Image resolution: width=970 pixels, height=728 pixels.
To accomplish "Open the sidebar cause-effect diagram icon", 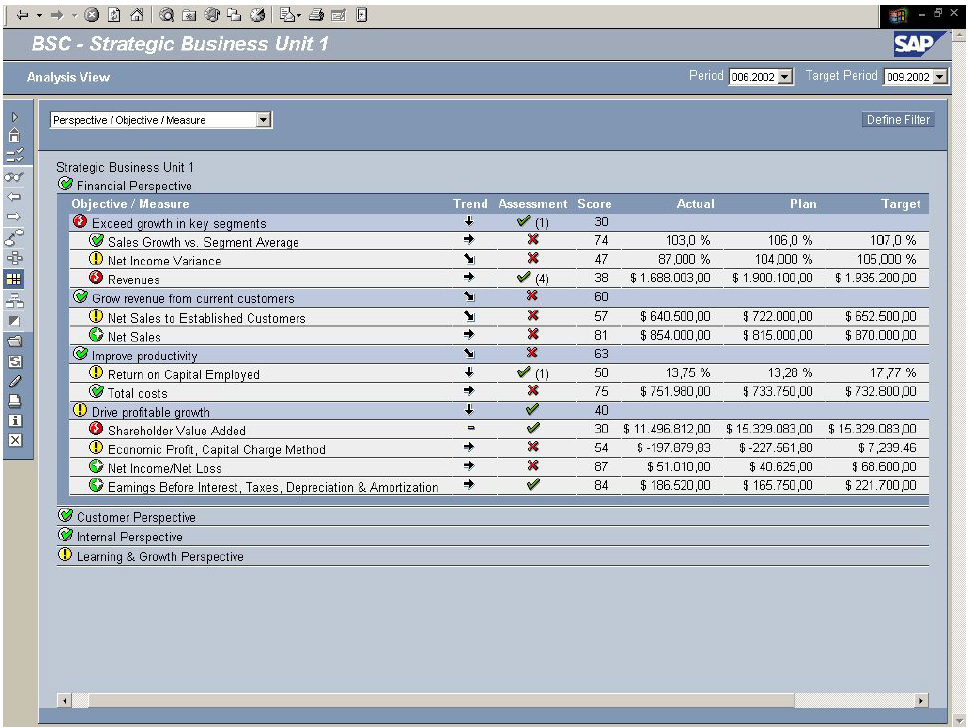I will point(15,258).
